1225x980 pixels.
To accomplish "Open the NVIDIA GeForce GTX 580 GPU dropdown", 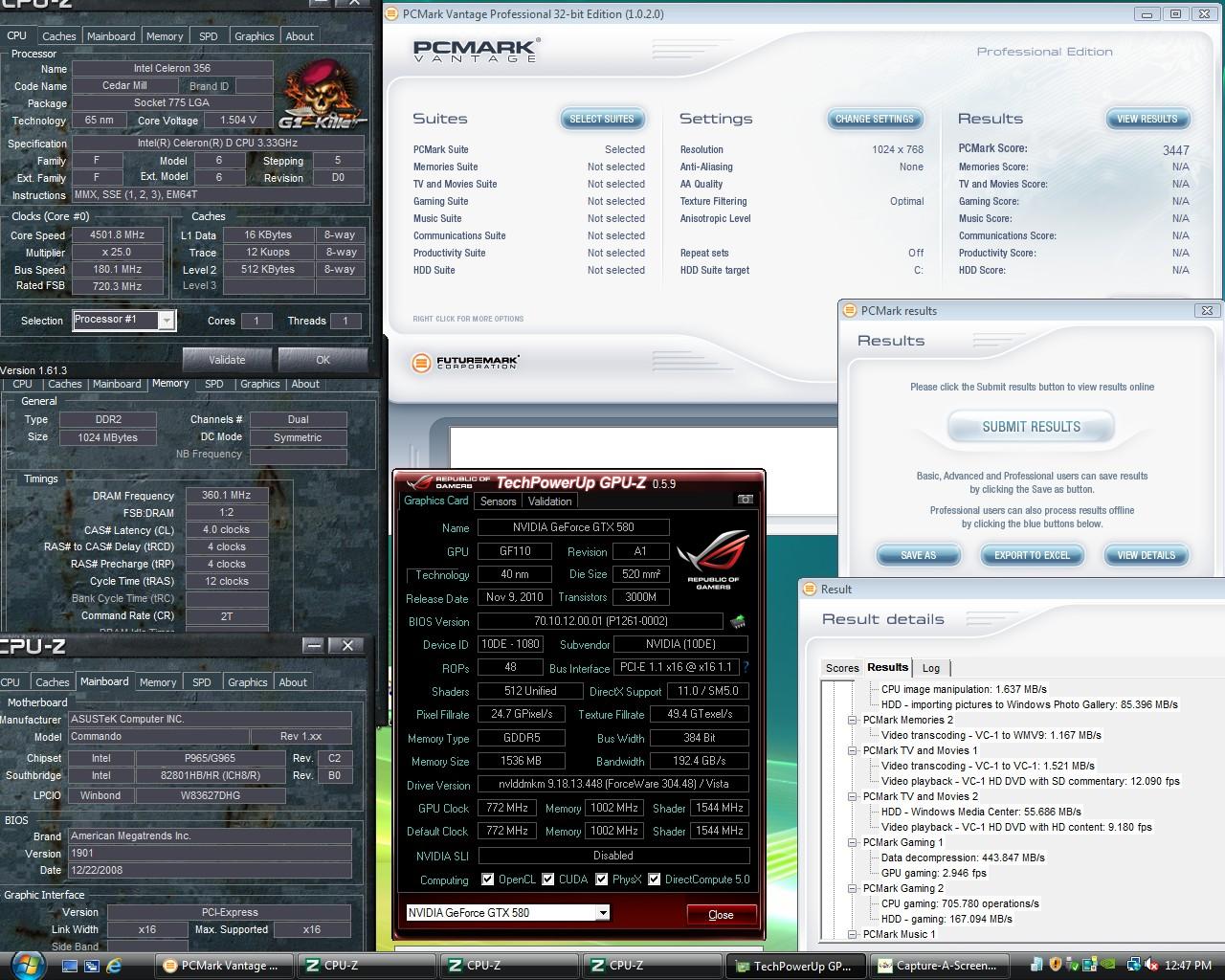I will tap(603, 913).
